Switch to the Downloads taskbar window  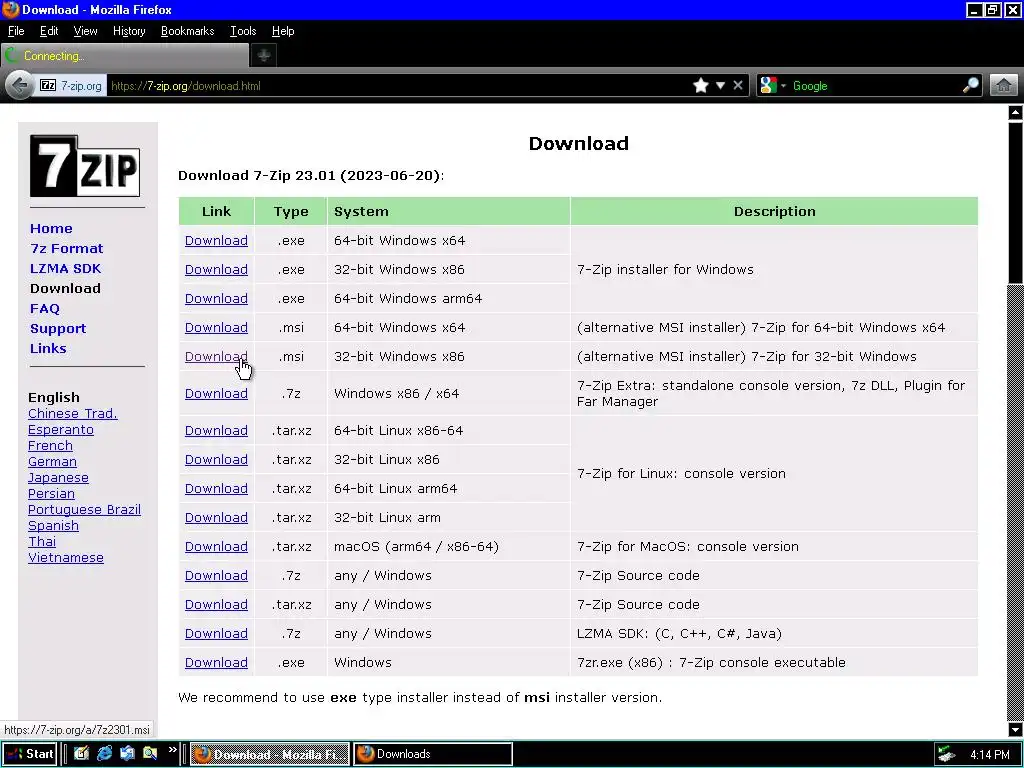point(433,754)
